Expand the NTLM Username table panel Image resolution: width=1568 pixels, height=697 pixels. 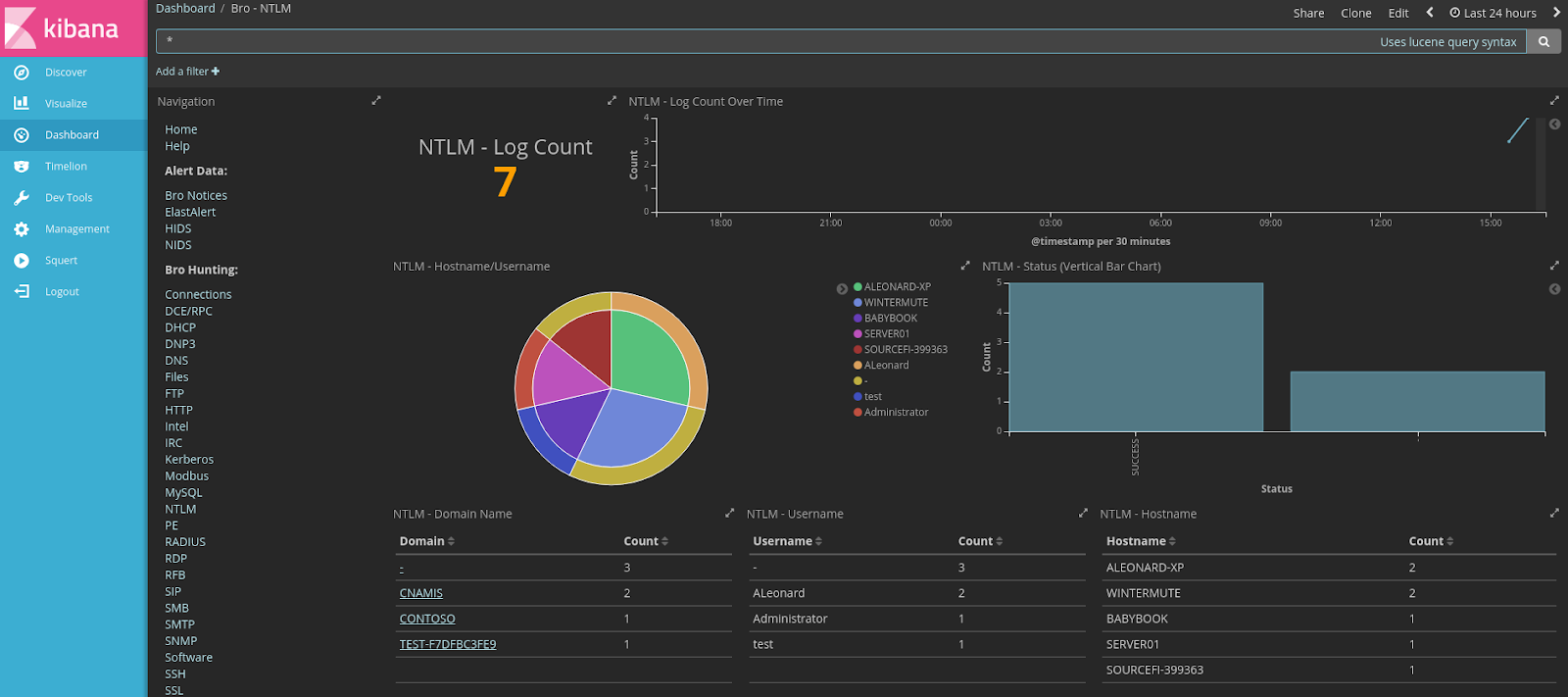point(1083,513)
